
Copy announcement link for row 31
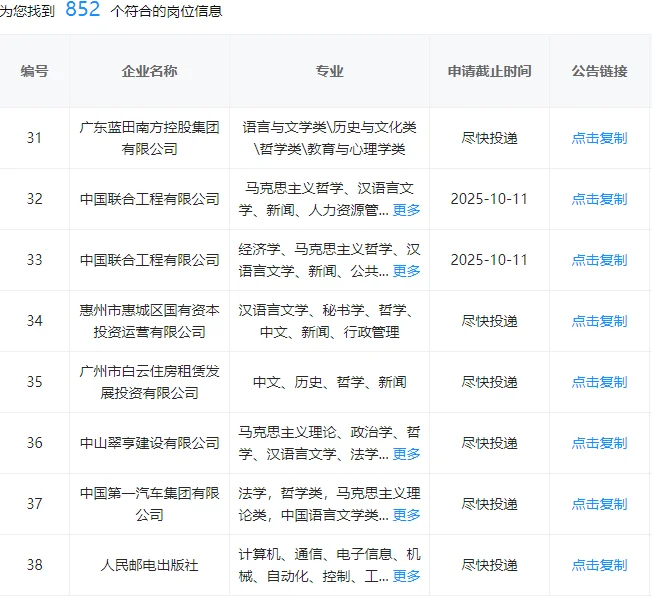coord(599,138)
